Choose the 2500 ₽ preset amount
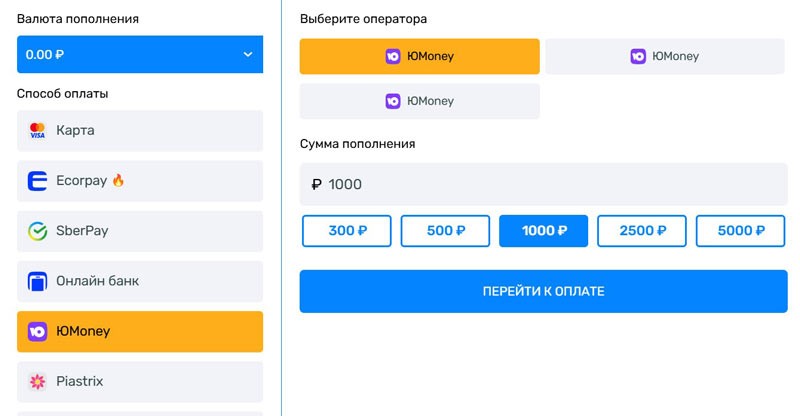The width and height of the screenshot is (800, 416). [x=642, y=231]
